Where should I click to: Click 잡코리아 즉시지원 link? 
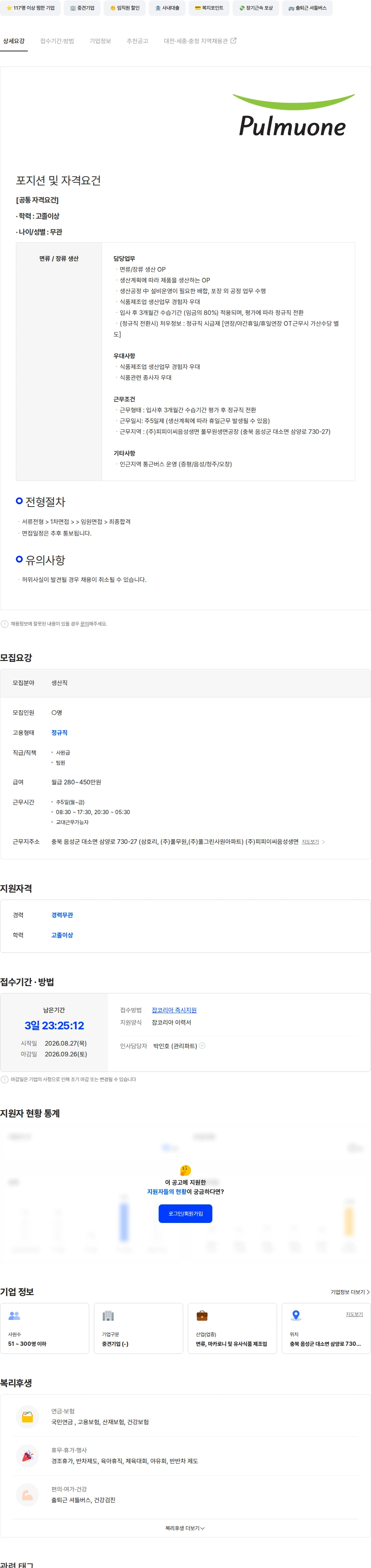(x=174, y=1010)
